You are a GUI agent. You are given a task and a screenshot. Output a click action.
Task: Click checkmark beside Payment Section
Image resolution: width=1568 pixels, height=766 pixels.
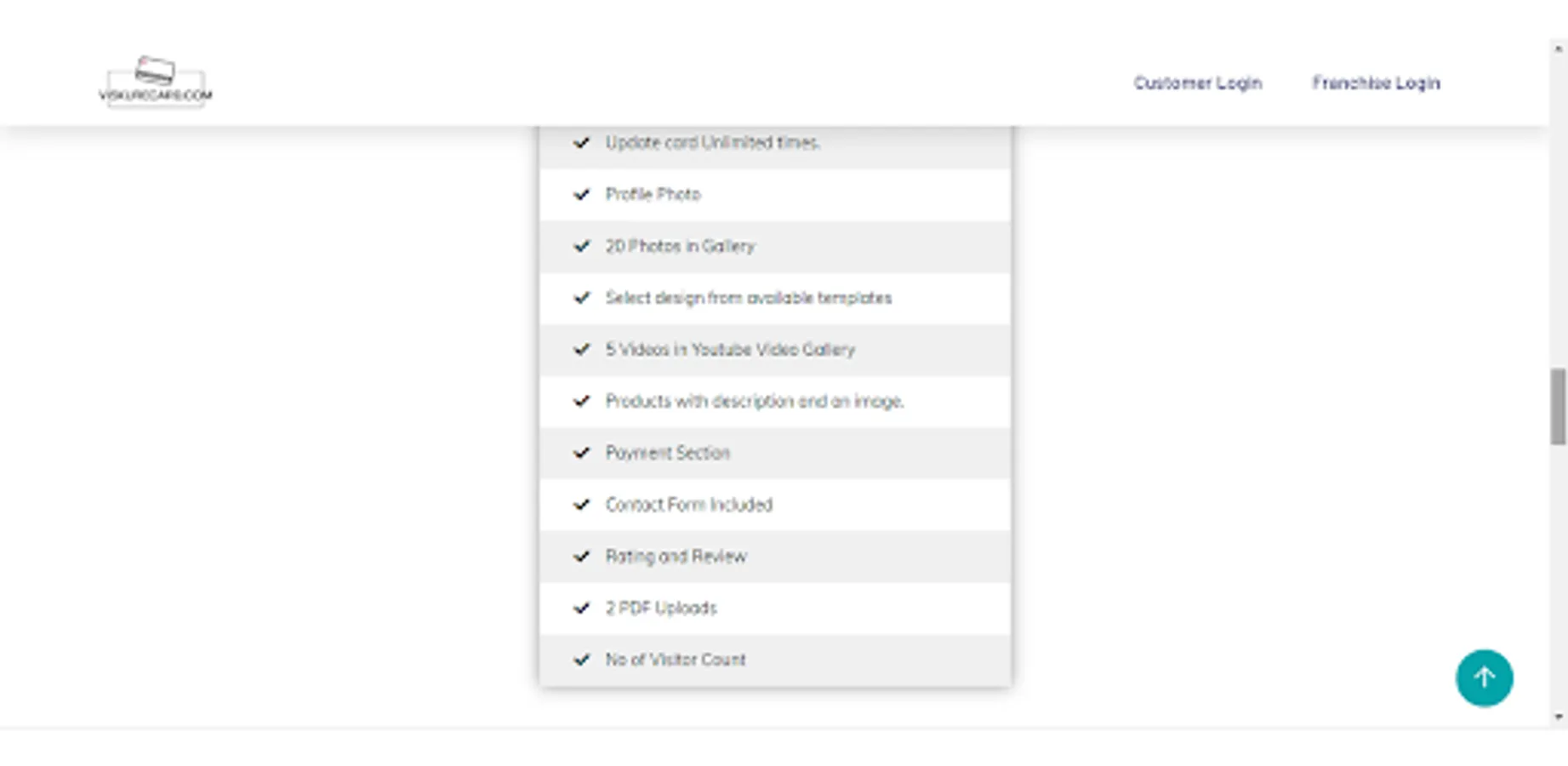click(x=582, y=453)
